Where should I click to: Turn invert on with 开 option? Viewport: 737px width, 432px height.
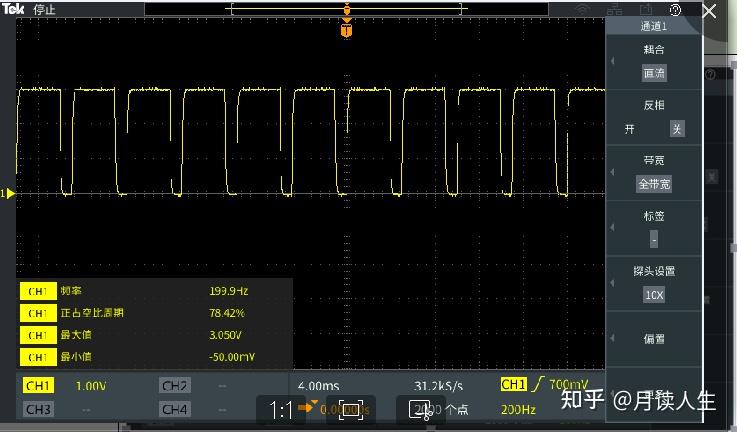click(x=630, y=129)
